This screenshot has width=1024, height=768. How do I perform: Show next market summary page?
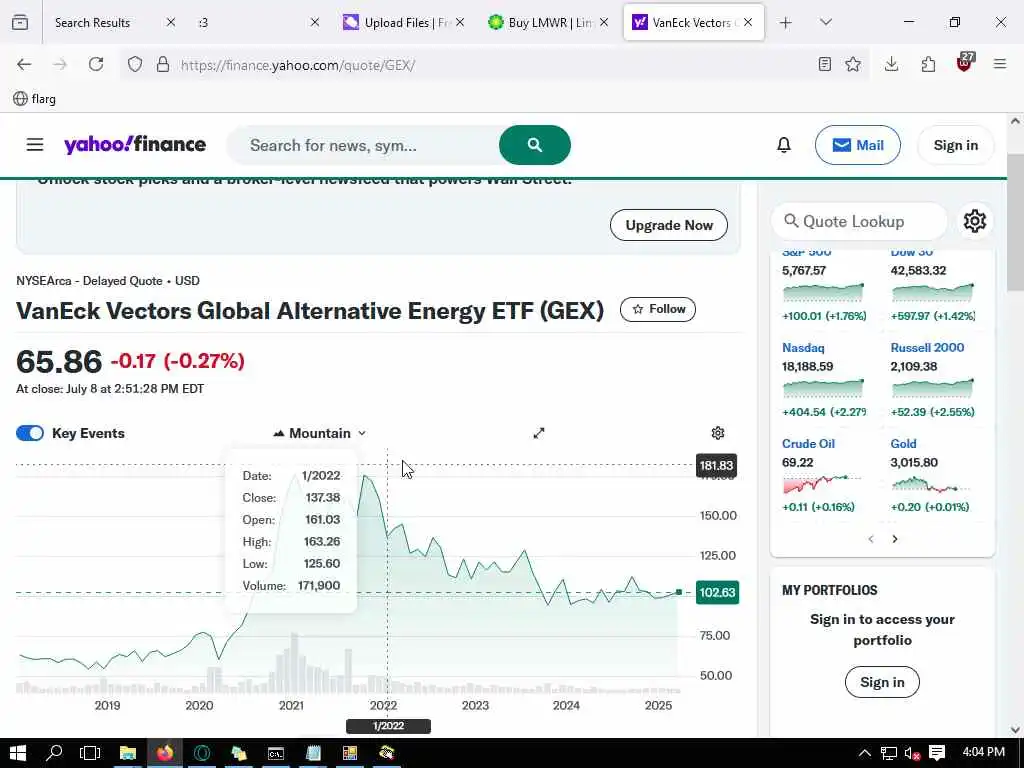895,539
